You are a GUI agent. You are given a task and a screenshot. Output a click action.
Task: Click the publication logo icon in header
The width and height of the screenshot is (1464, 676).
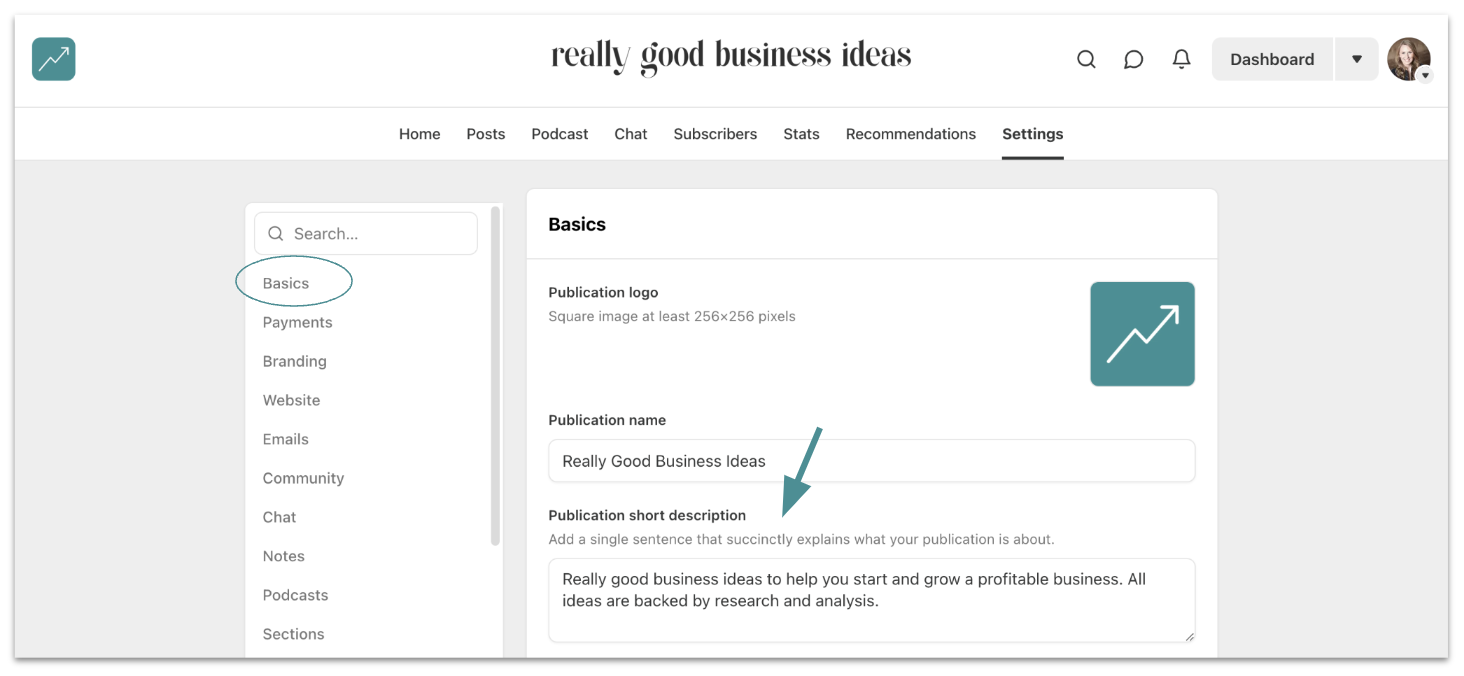click(x=54, y=59)
